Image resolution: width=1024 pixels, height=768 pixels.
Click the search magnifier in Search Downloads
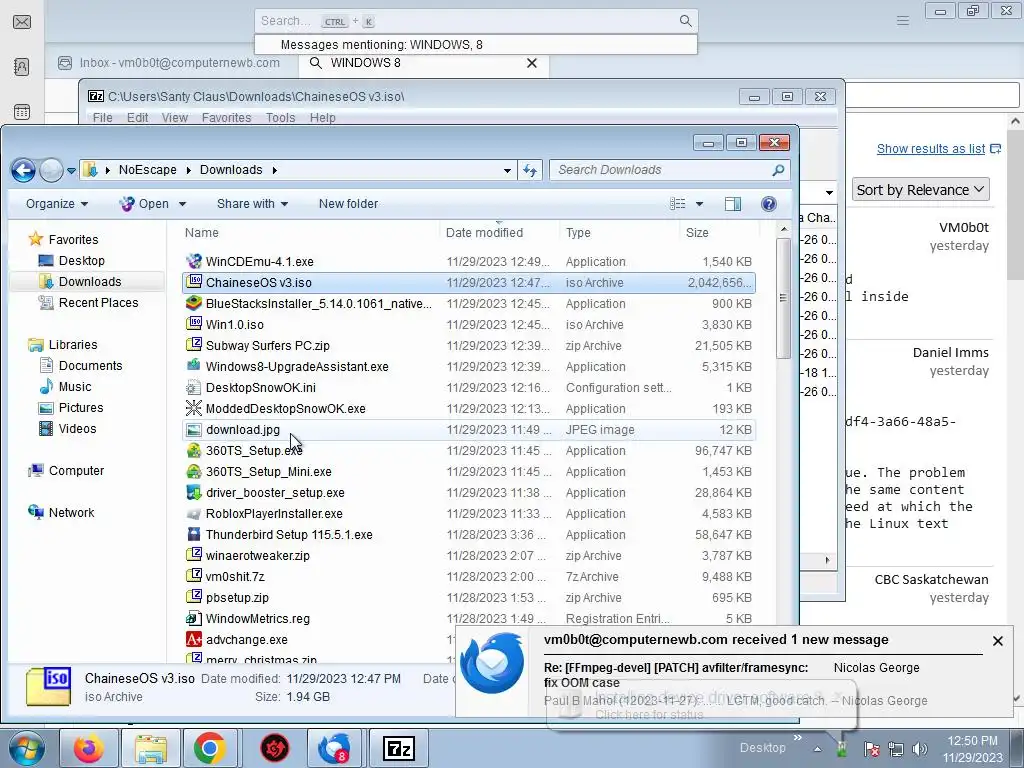click(778, 170)
